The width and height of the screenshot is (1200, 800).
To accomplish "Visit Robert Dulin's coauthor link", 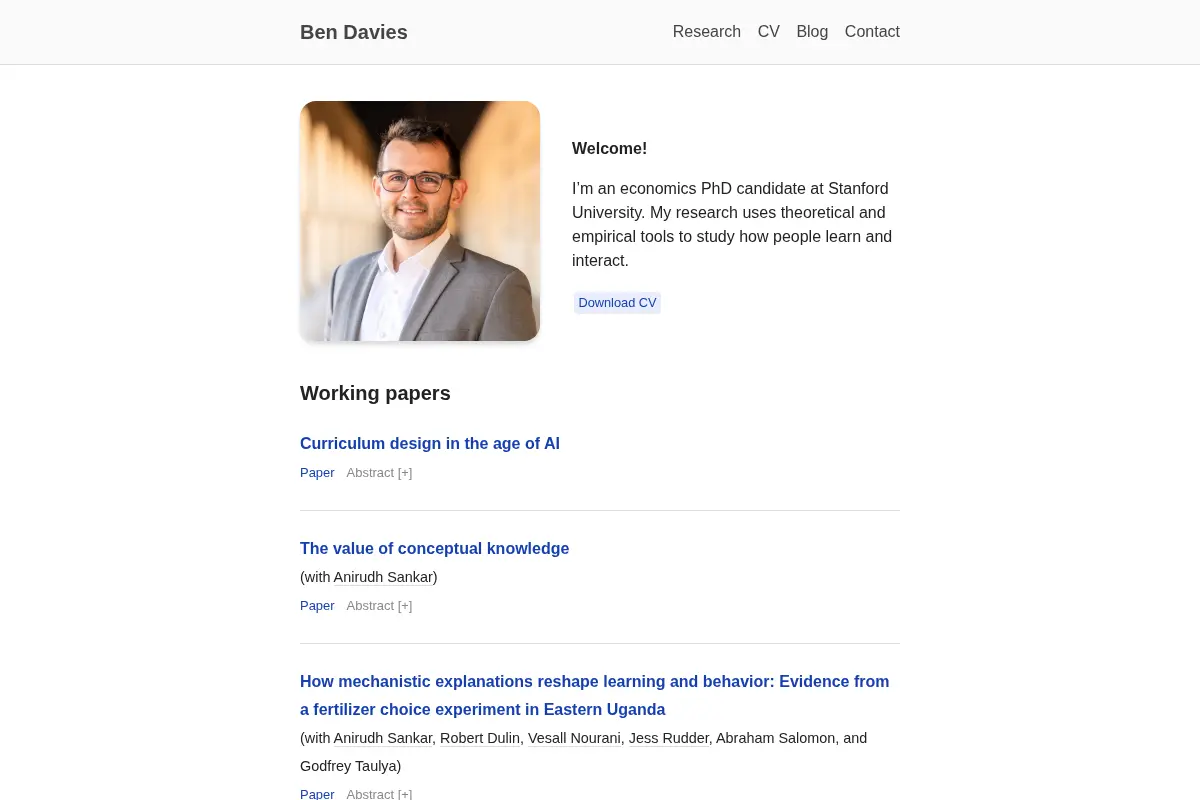I will (x=480, y=738).
